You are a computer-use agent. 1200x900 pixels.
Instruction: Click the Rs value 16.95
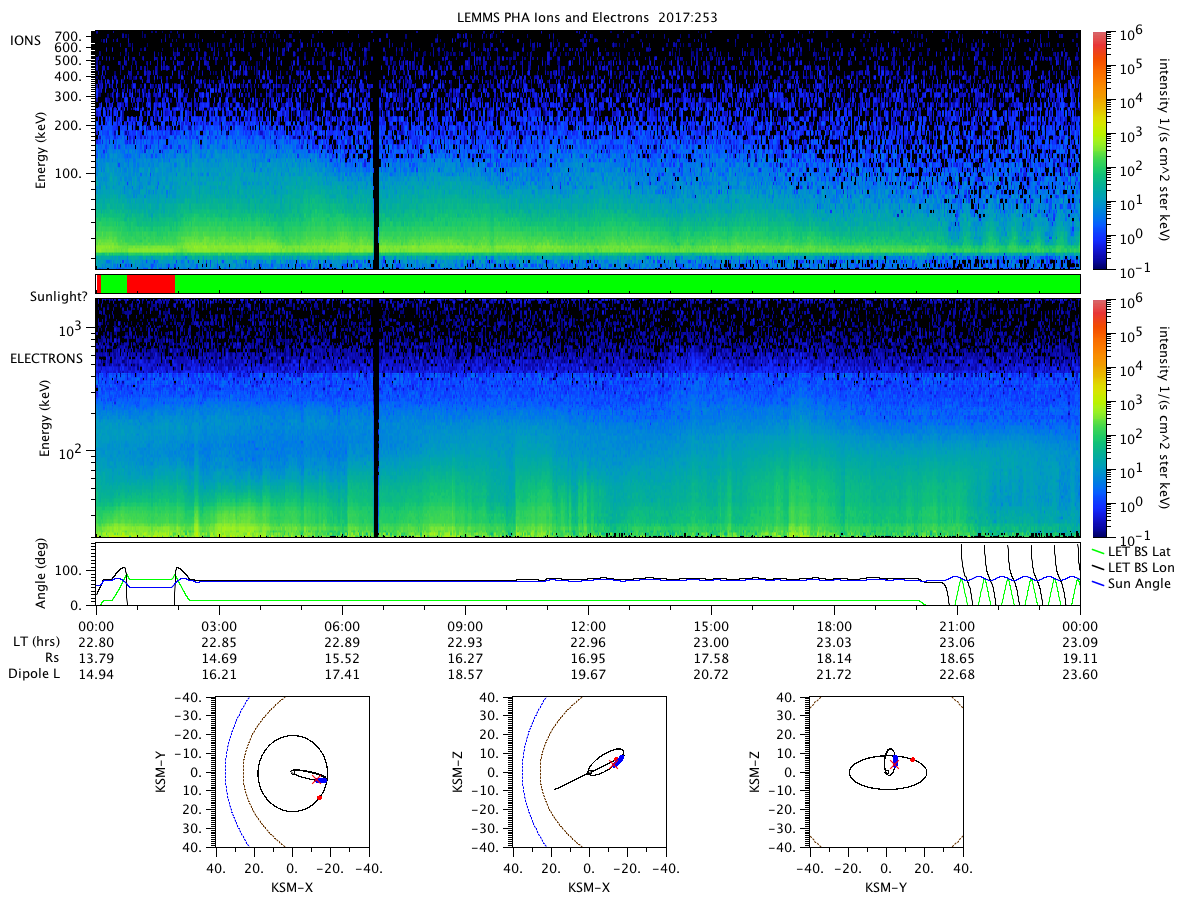coord(588,658)
